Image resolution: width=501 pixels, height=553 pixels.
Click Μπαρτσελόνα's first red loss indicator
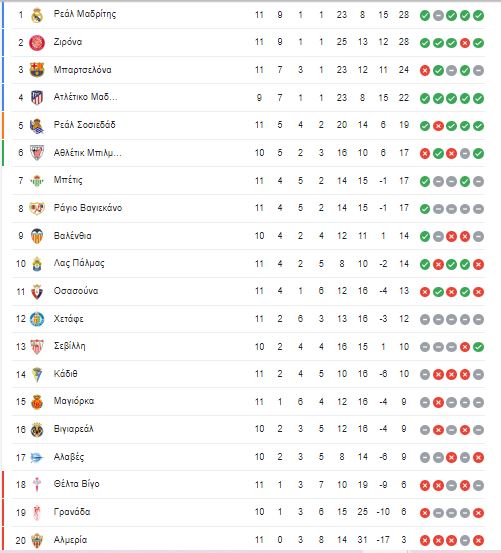coord(425,71)
